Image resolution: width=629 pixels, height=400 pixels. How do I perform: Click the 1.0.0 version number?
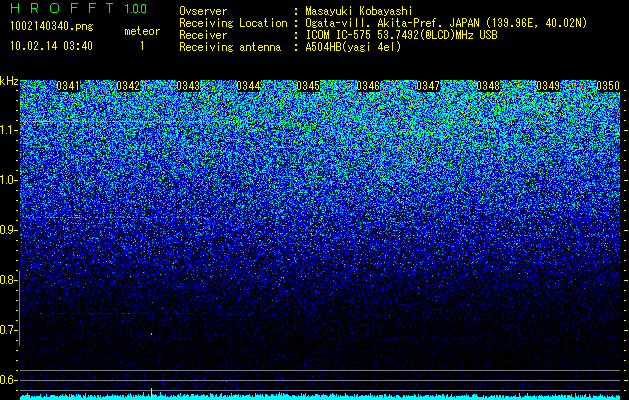point(136,9)
